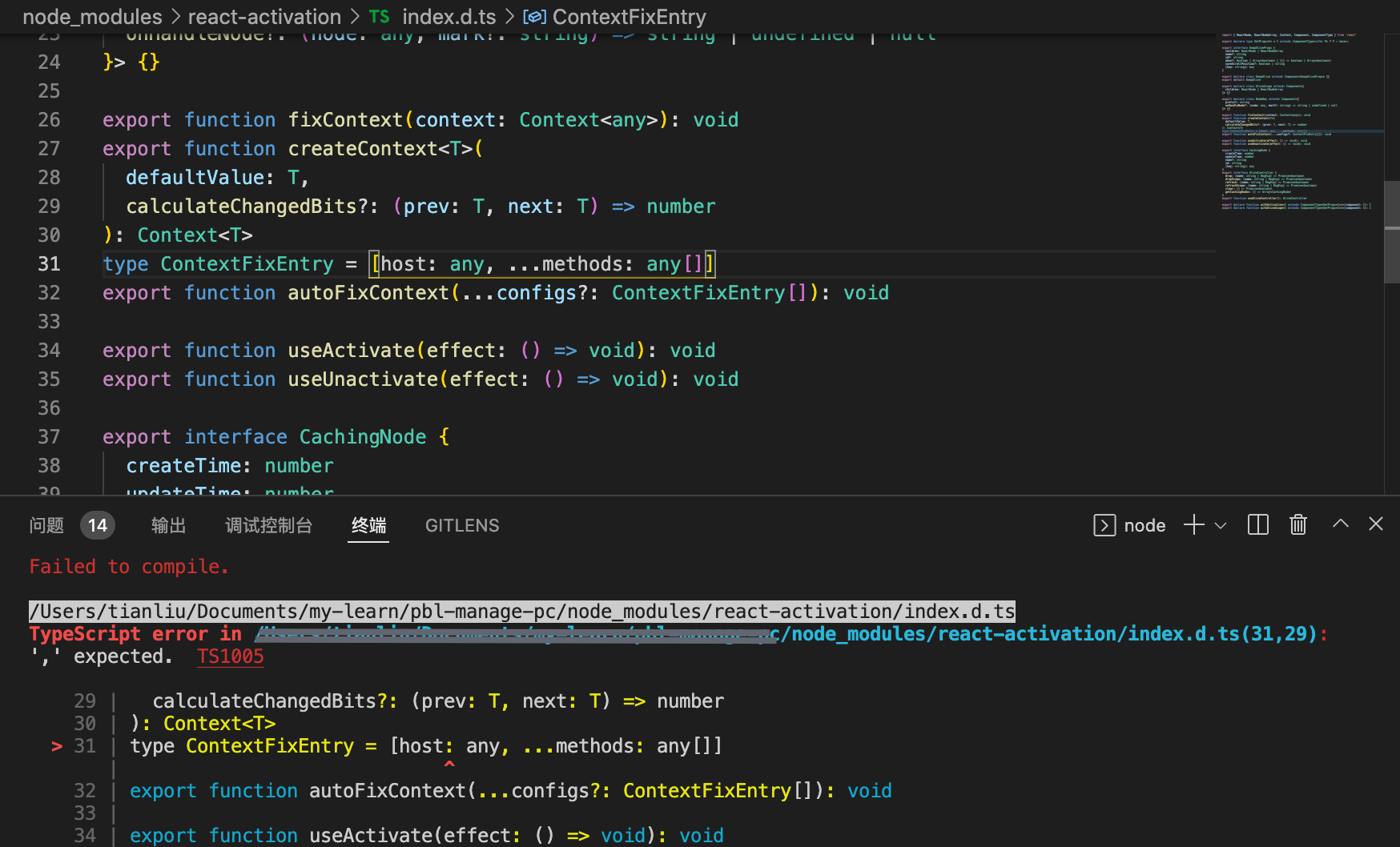Viewport: 1400px width, 847px height.
Task: Select the node terminal session icon
Action: [x=1104, y=525]
